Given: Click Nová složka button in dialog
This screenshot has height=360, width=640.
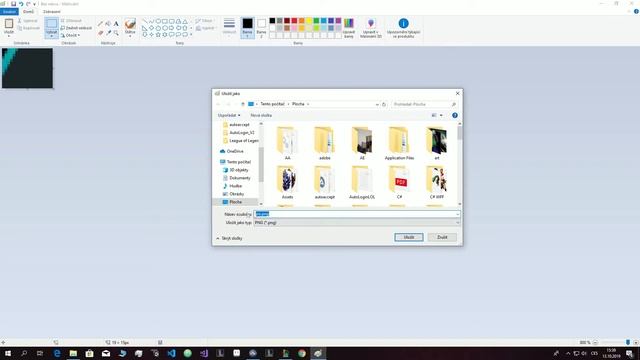Looking at the screenshot, I should (261, 115).
